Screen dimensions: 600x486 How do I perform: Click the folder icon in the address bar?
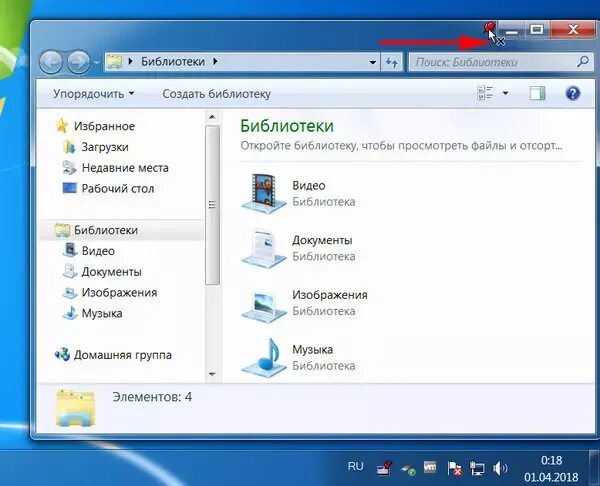pyautogui.click(x=114, y=62)
